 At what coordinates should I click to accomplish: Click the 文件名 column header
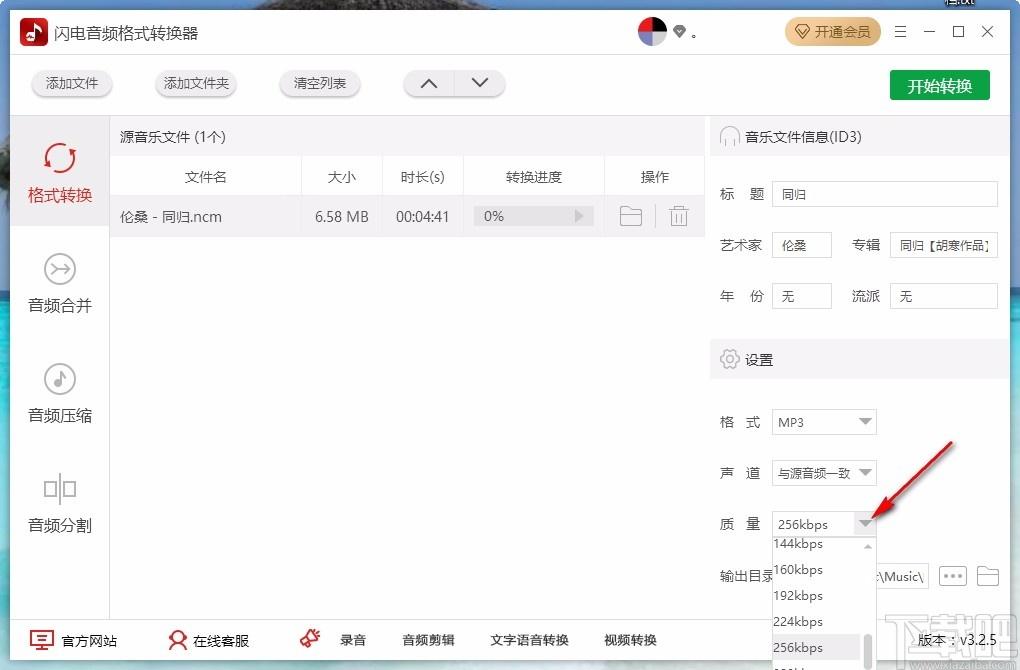(206, 177)
